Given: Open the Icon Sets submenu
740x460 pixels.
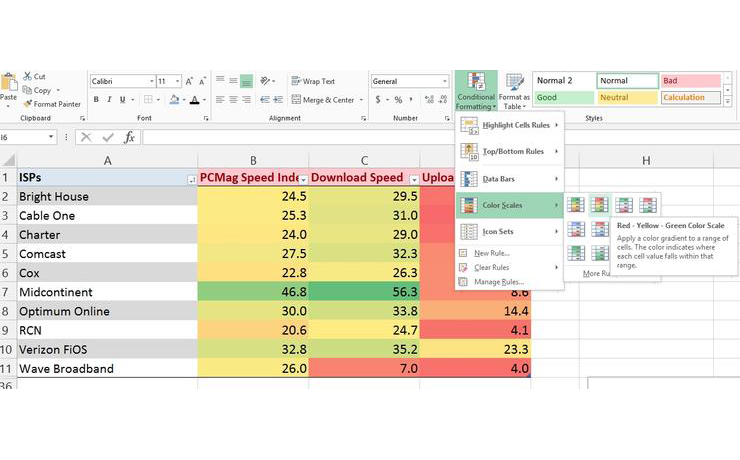Looking at the screenshot, I should (x=510, y=232).
